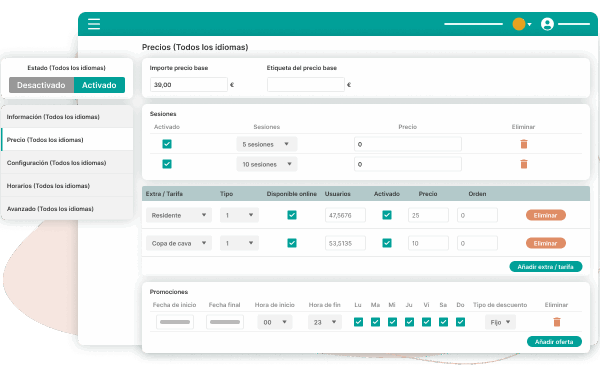Uncheck the Vi day checkbox
The height and width of the screenshot is (365, 600).
pos(426,322)
